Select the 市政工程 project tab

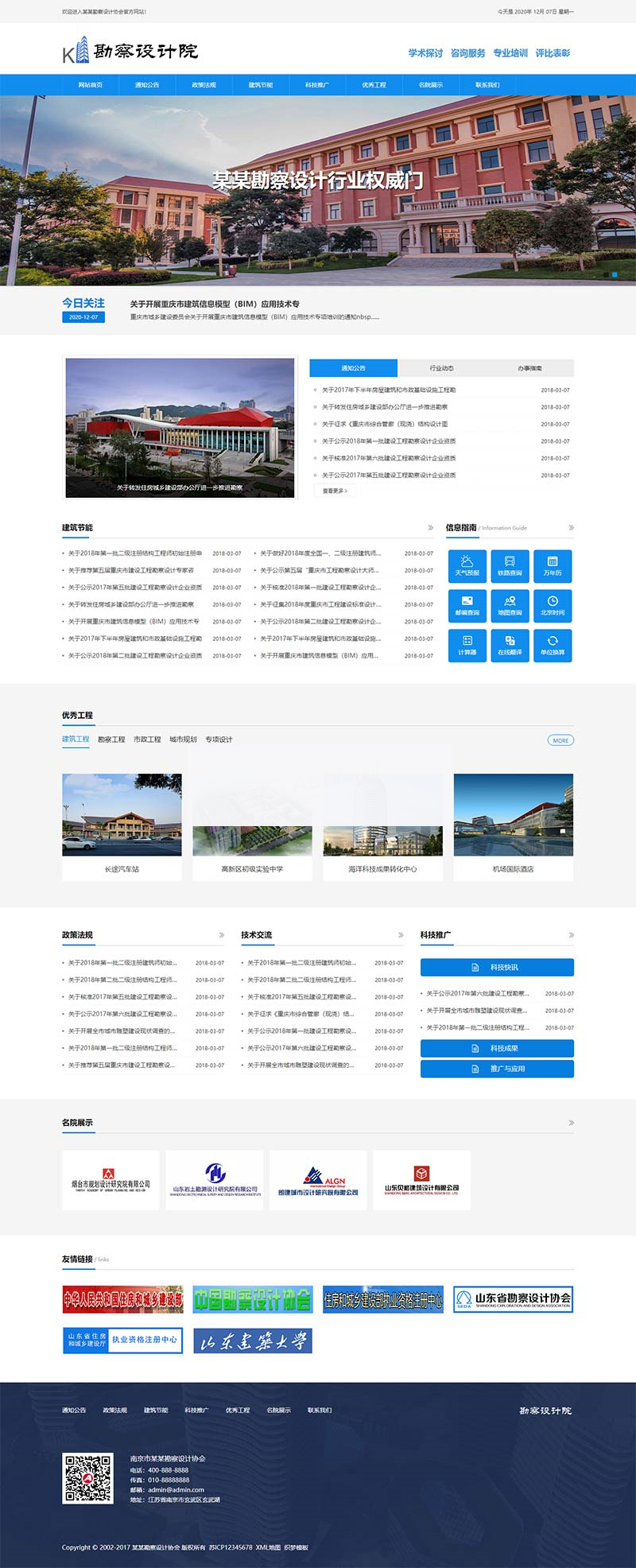(147, 739)
